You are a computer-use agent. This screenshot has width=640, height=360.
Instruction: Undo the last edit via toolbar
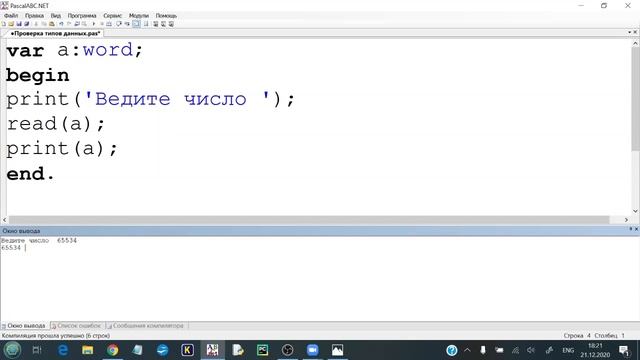tap(61, 24)
